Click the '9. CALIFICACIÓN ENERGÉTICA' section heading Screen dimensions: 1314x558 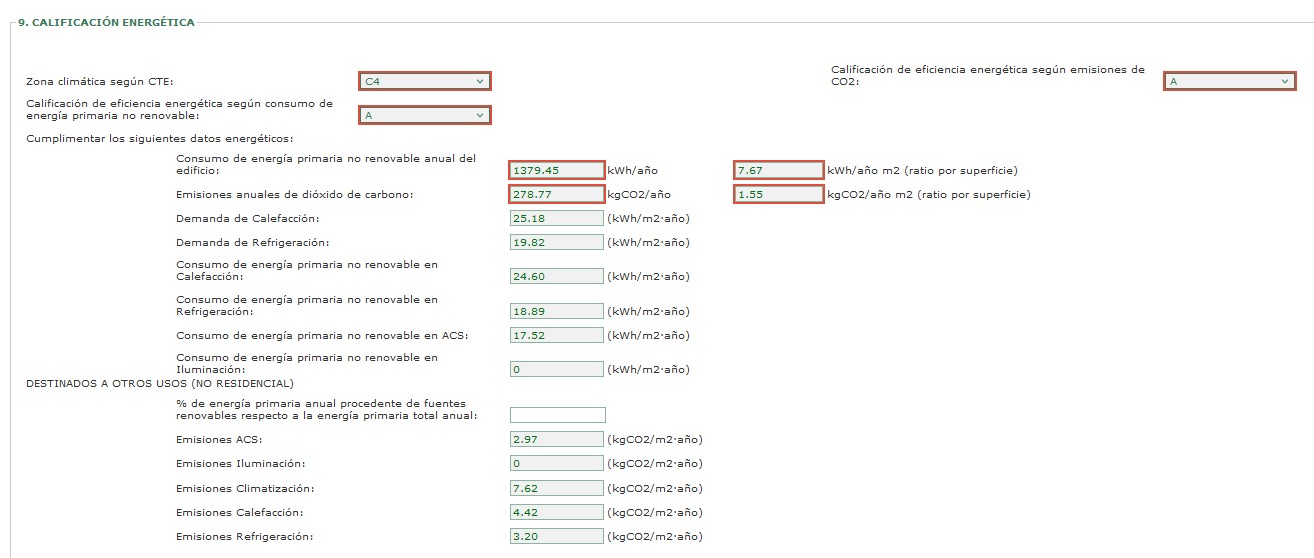pos(107,22)
